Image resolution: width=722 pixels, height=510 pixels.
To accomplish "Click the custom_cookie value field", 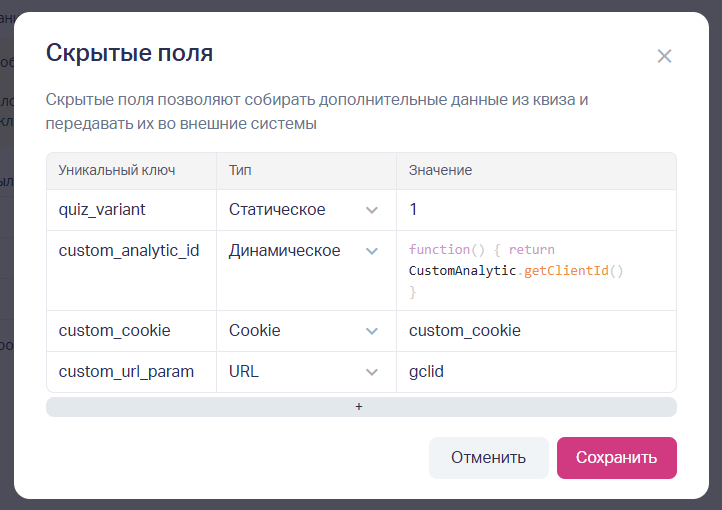I will [535, 331].
